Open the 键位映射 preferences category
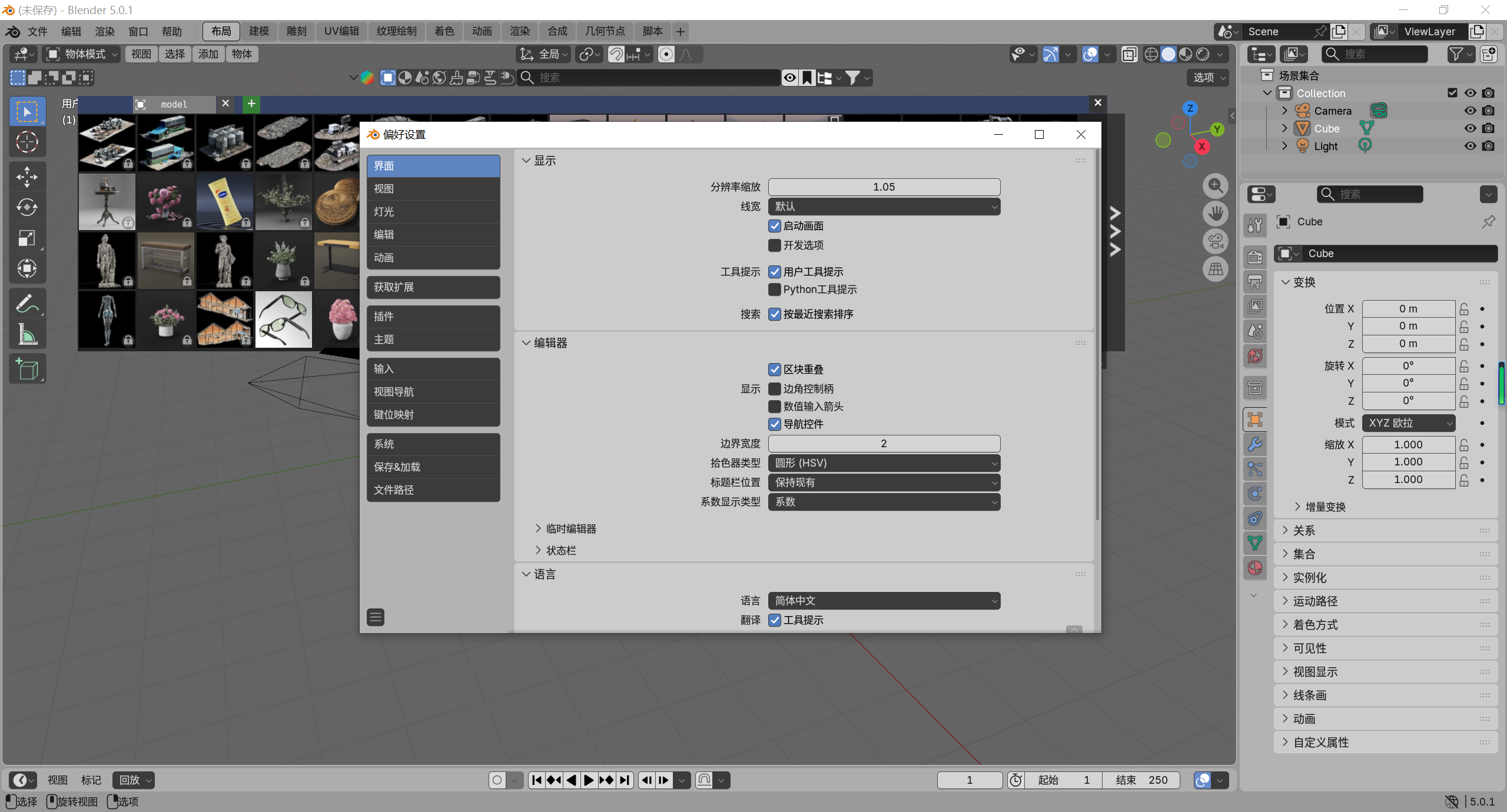The height and width of the screenshot is (812, 1507). (433, 415)
